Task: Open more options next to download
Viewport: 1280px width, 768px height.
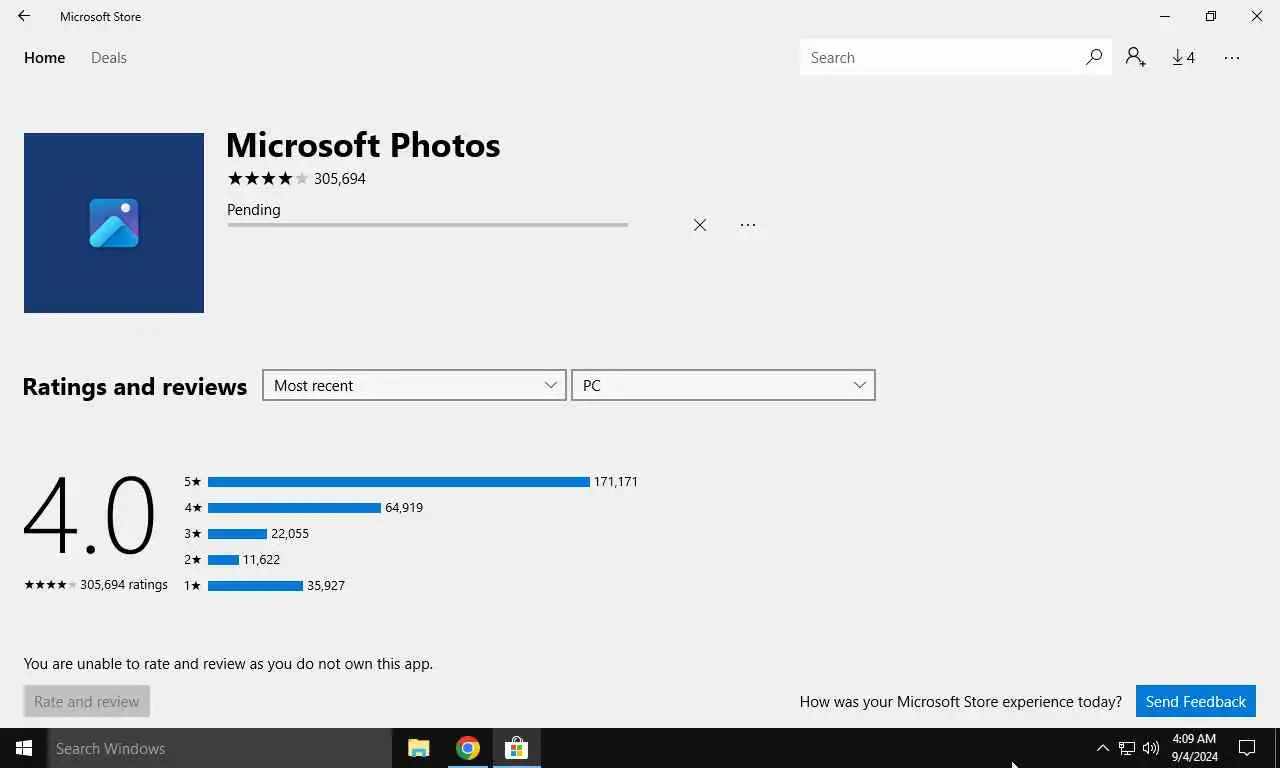Action: click(748, 225)
